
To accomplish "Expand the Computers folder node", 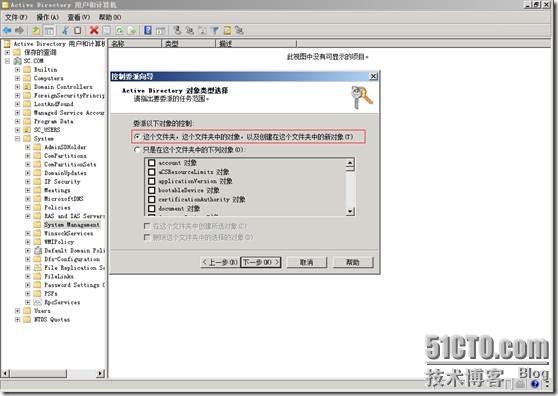I will click(x=17, y=78).
